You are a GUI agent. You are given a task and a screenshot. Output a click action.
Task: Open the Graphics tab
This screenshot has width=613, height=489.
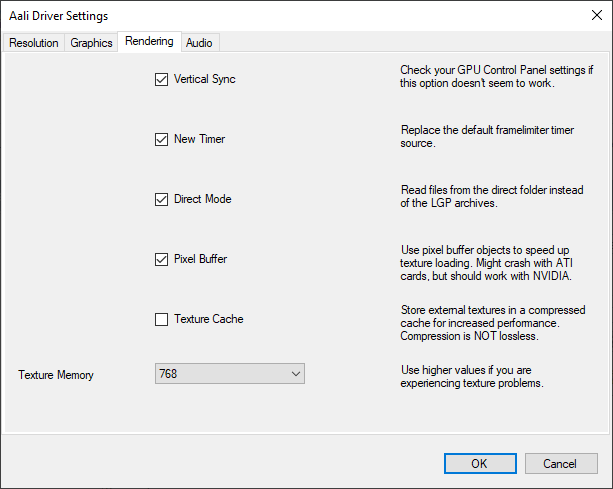coord(91,43)
